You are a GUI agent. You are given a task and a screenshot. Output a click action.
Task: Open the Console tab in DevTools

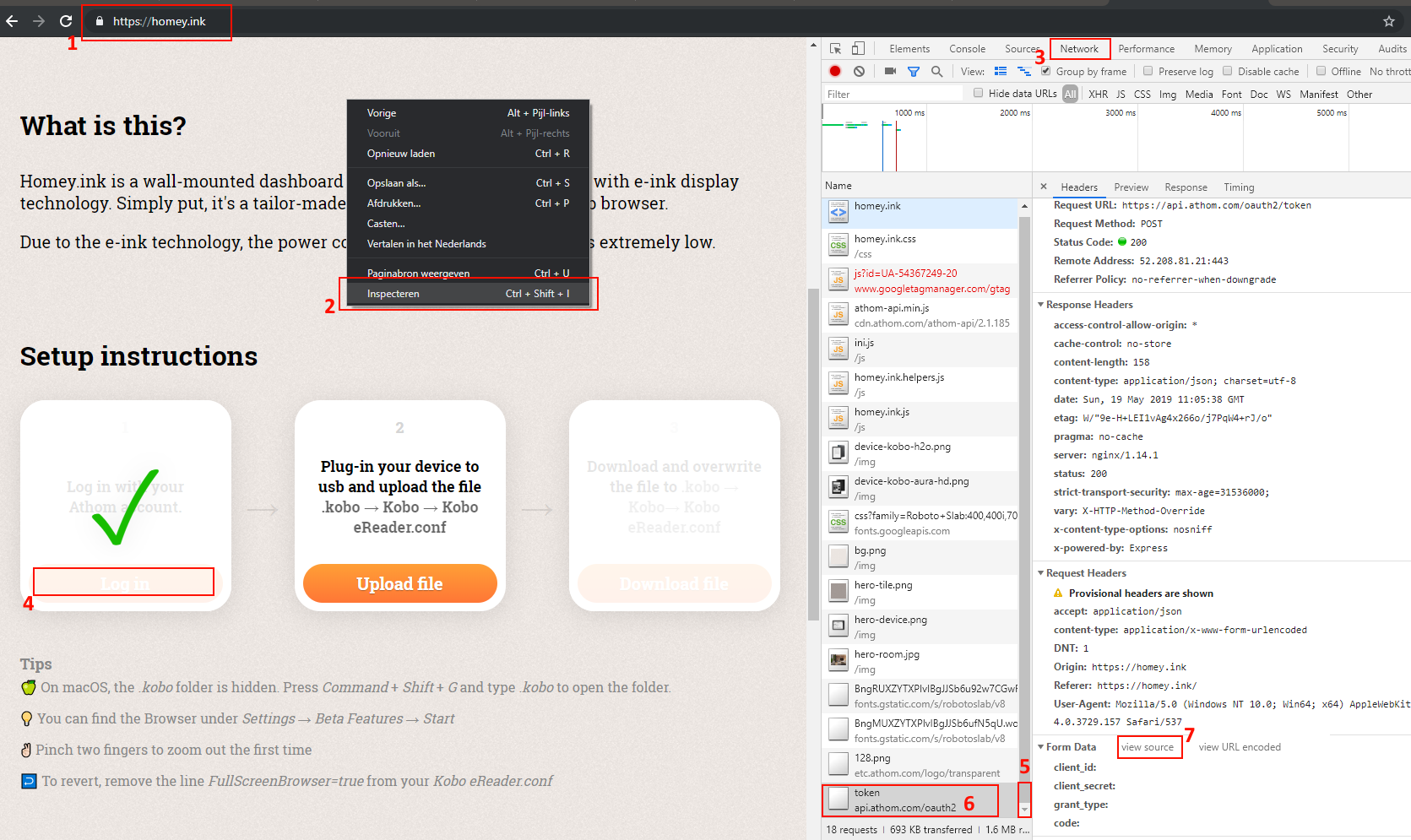coord(967,49)
